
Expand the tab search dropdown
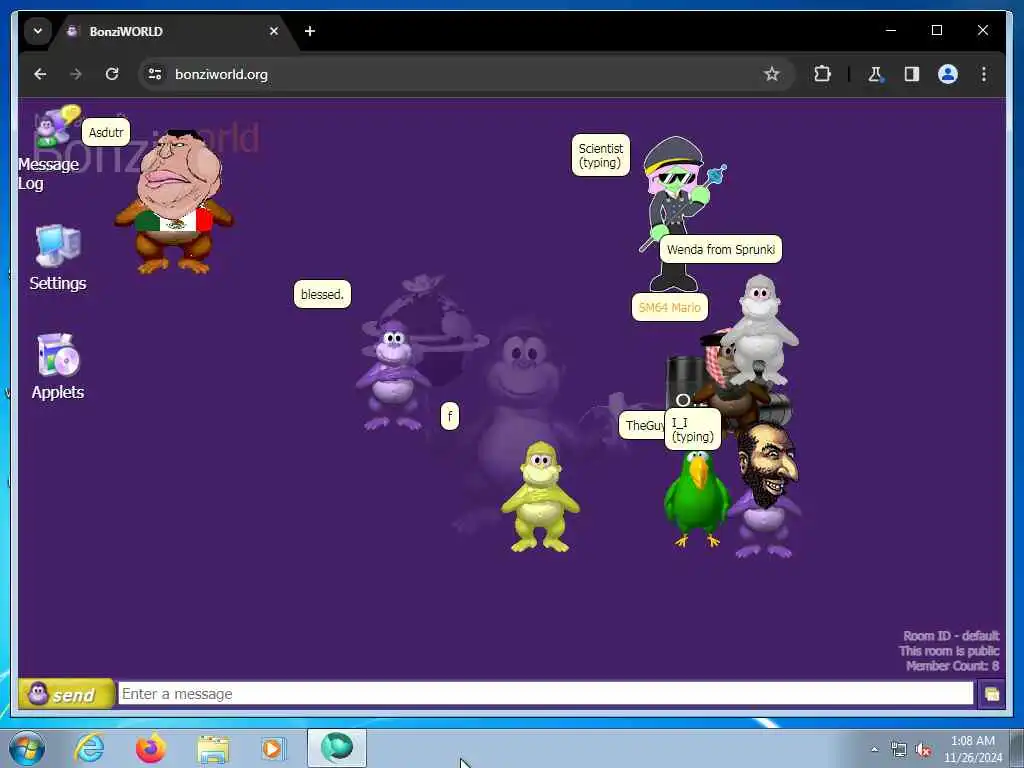[x=38, y=31]
